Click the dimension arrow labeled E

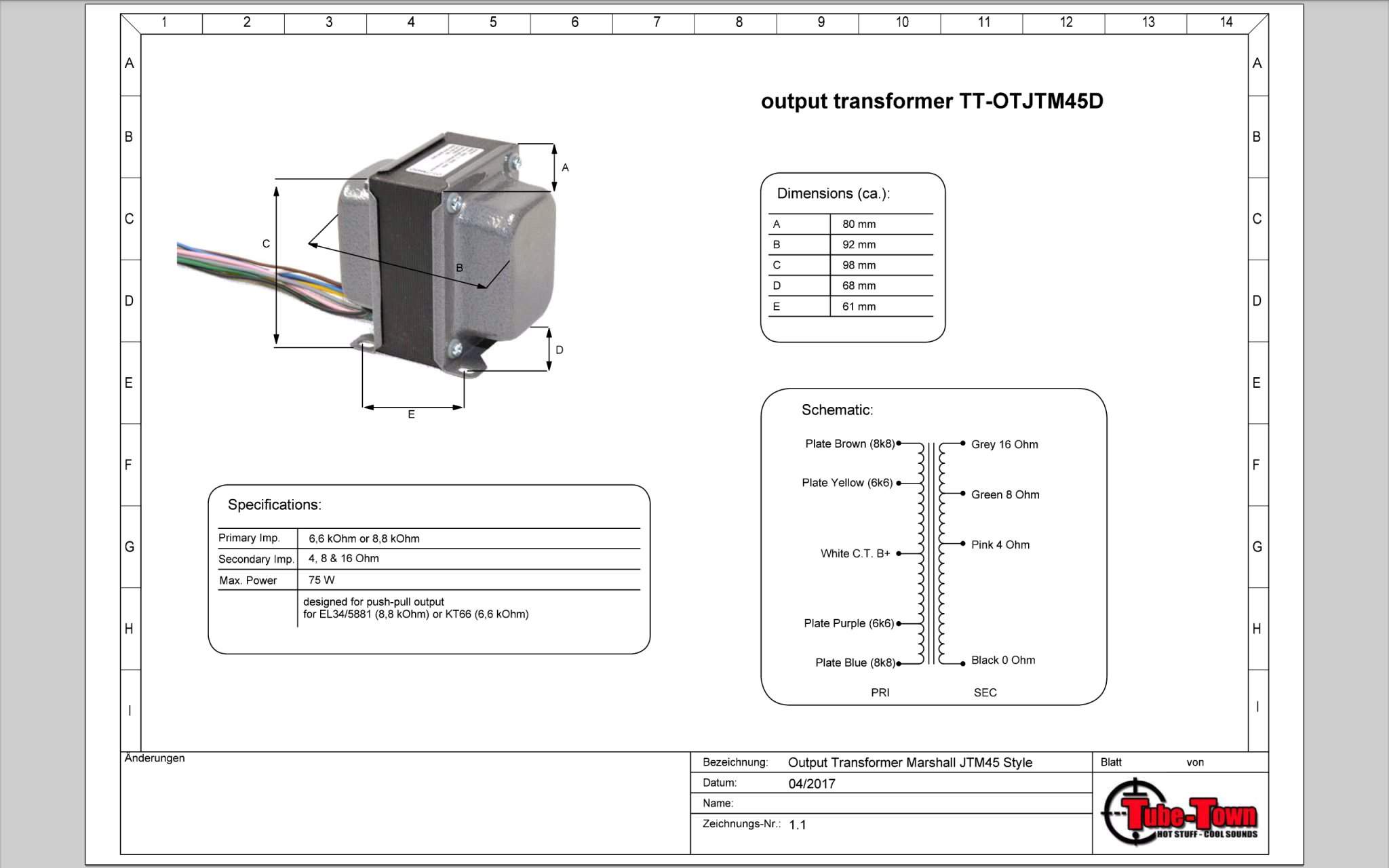pos(413,408)
